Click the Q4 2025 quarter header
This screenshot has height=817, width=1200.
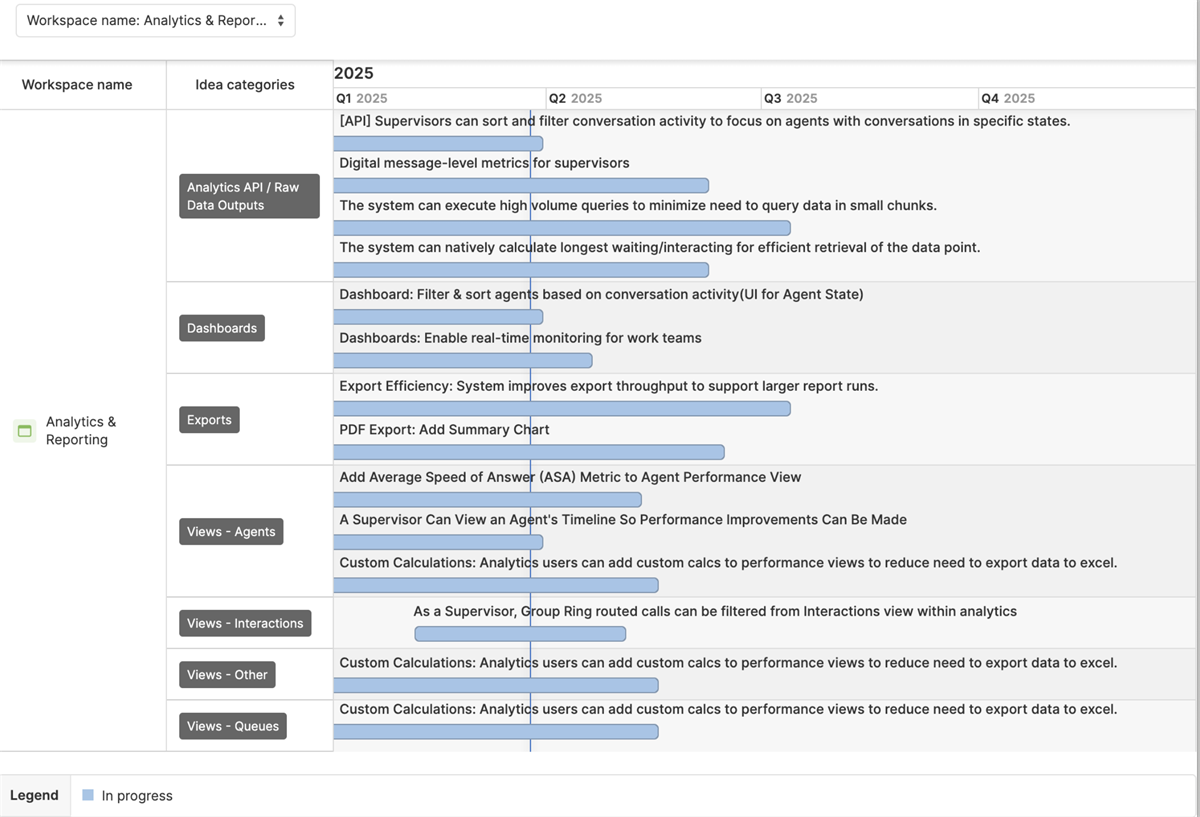click(x=1008, y=98)
